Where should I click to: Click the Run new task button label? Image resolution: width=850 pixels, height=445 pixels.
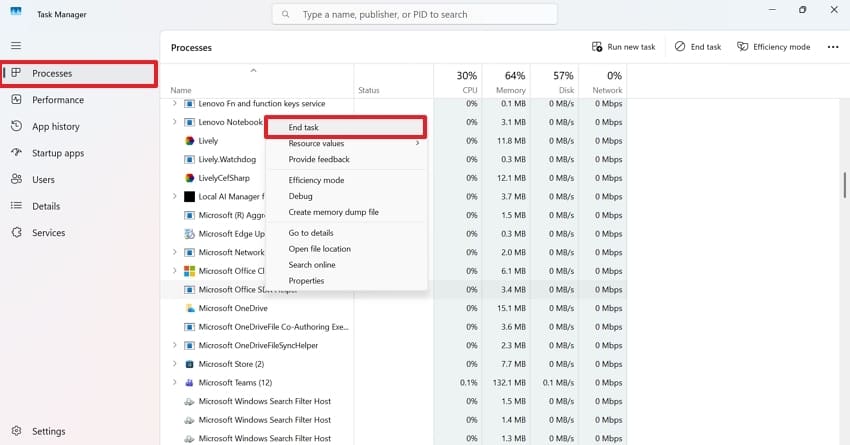[x=631, y=47]
